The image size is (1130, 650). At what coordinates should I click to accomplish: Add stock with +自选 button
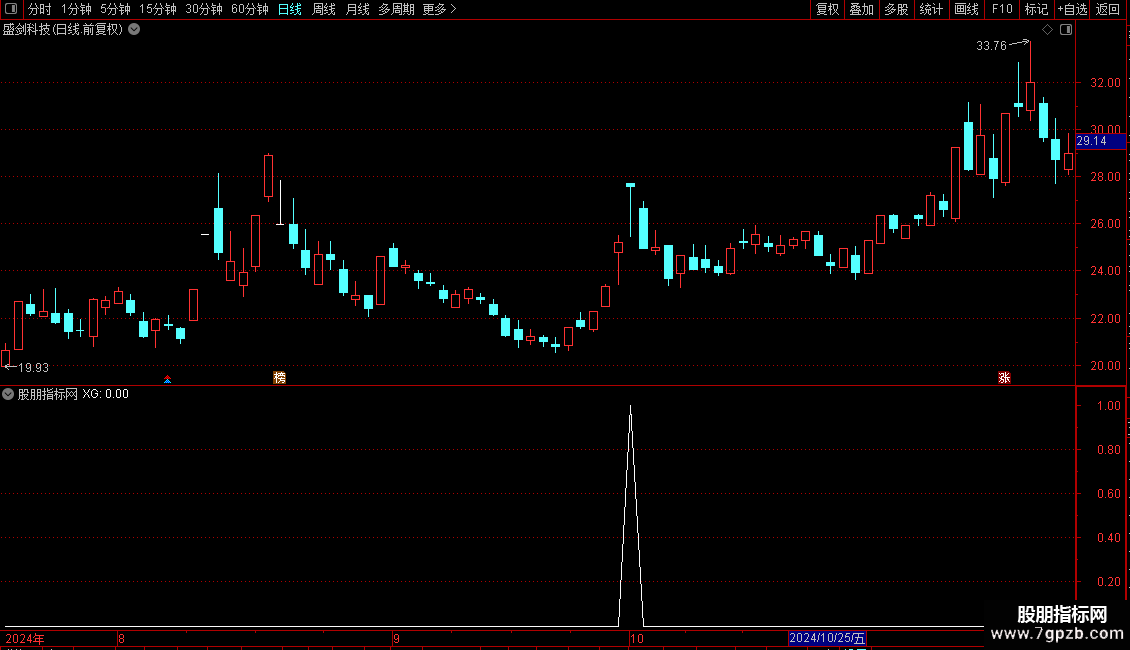1072,9
